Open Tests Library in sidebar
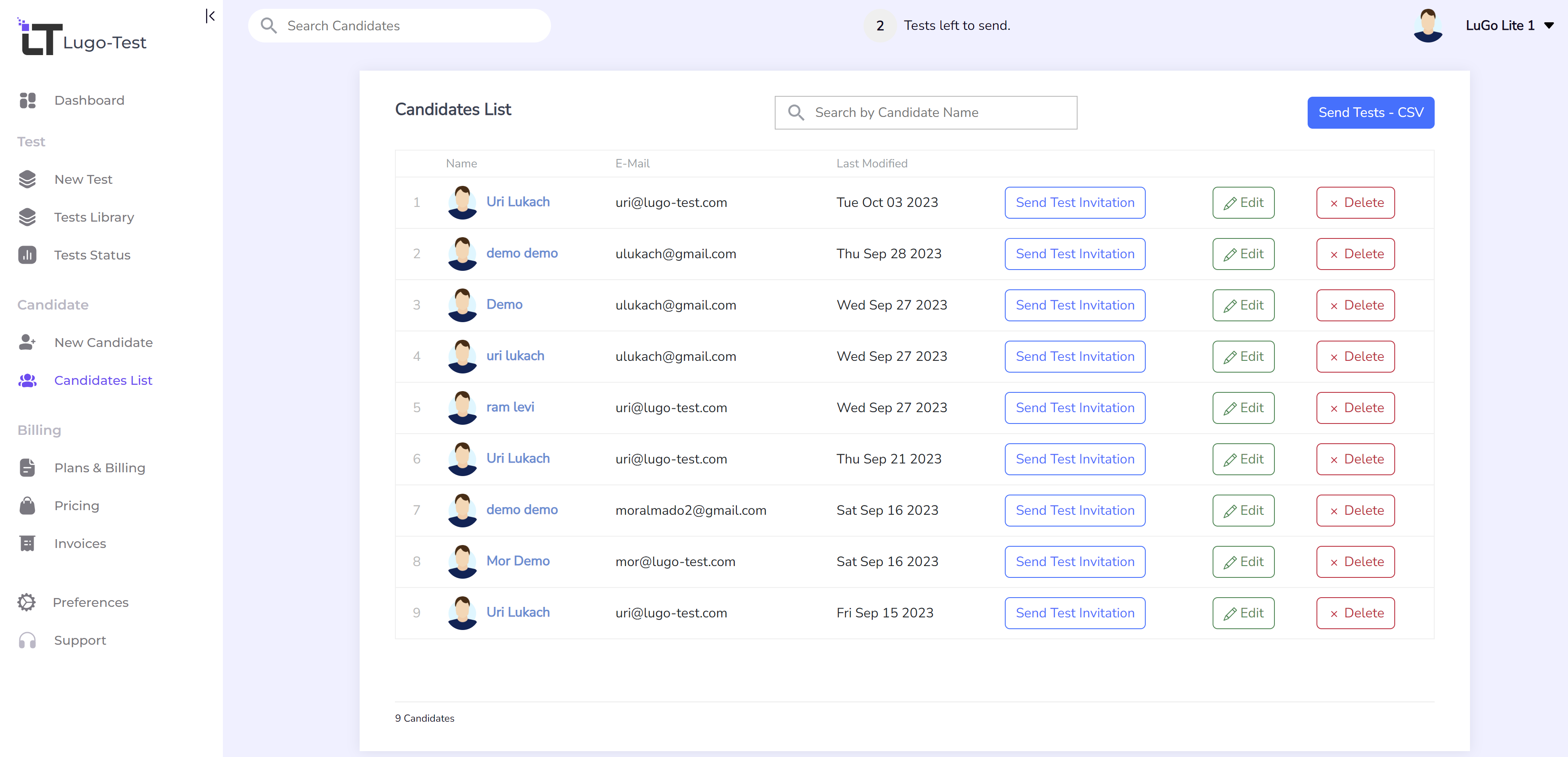 (94, 217)
